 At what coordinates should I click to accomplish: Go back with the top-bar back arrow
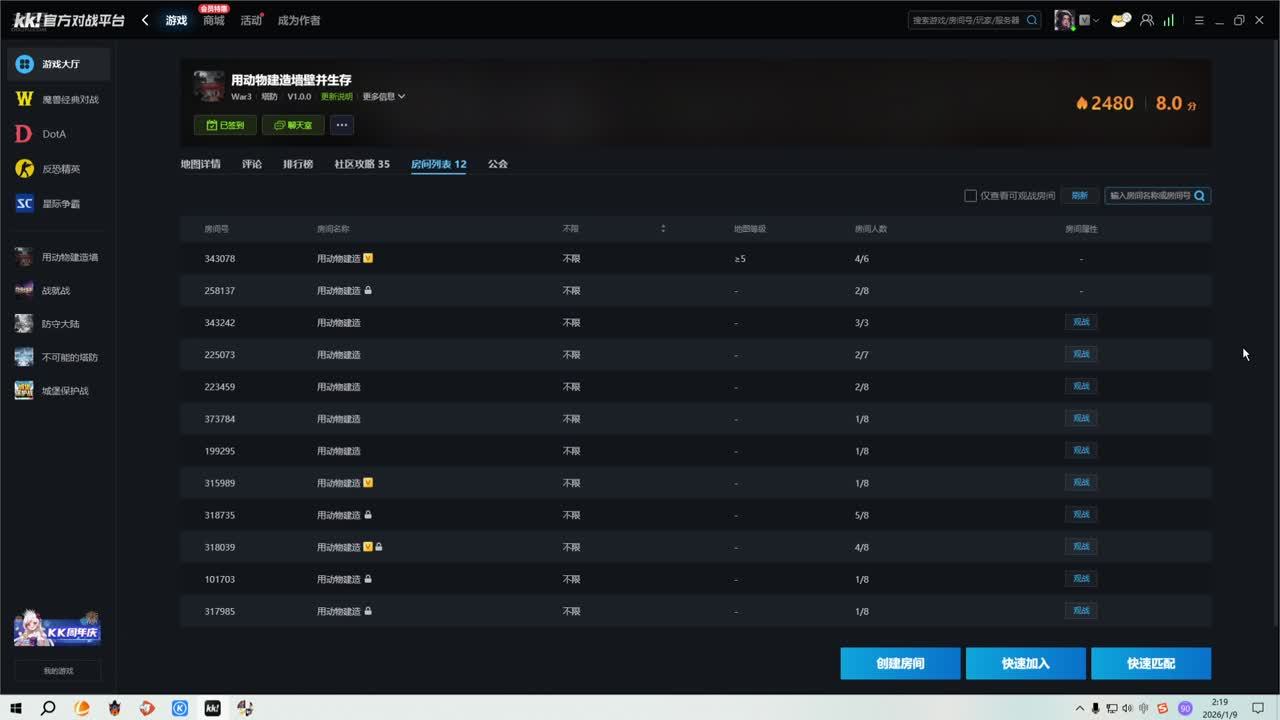coord(145,20)
